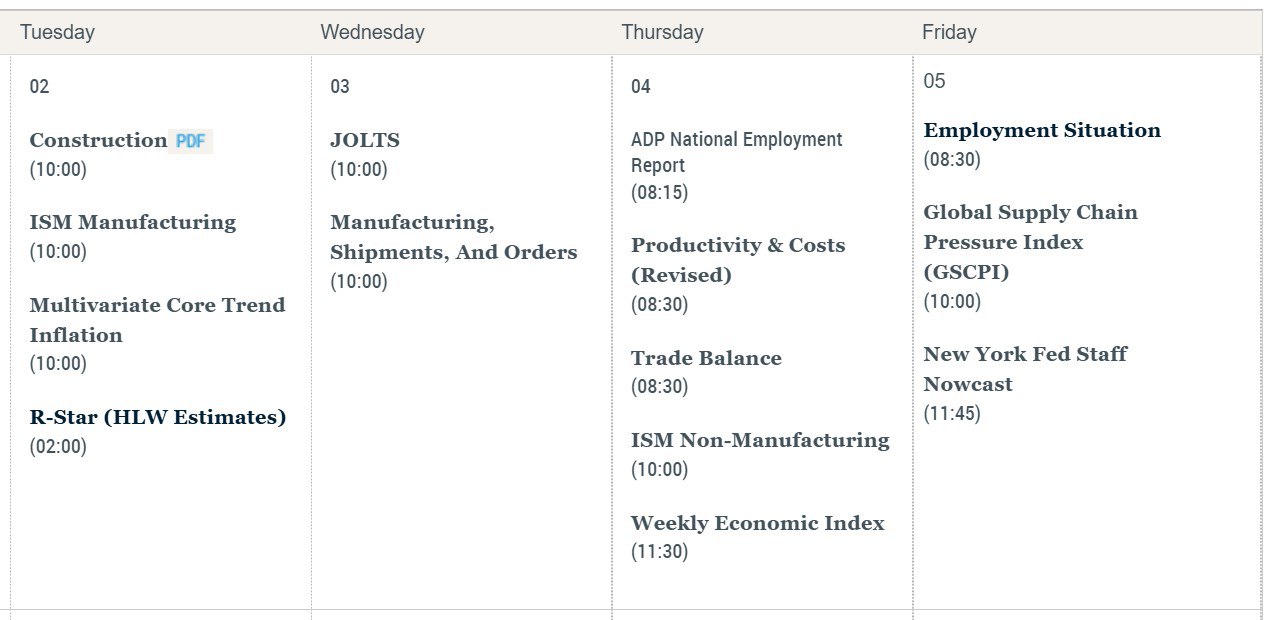
Task: View R-Star (HLW Estimates) entry
Action: point(158,417)
